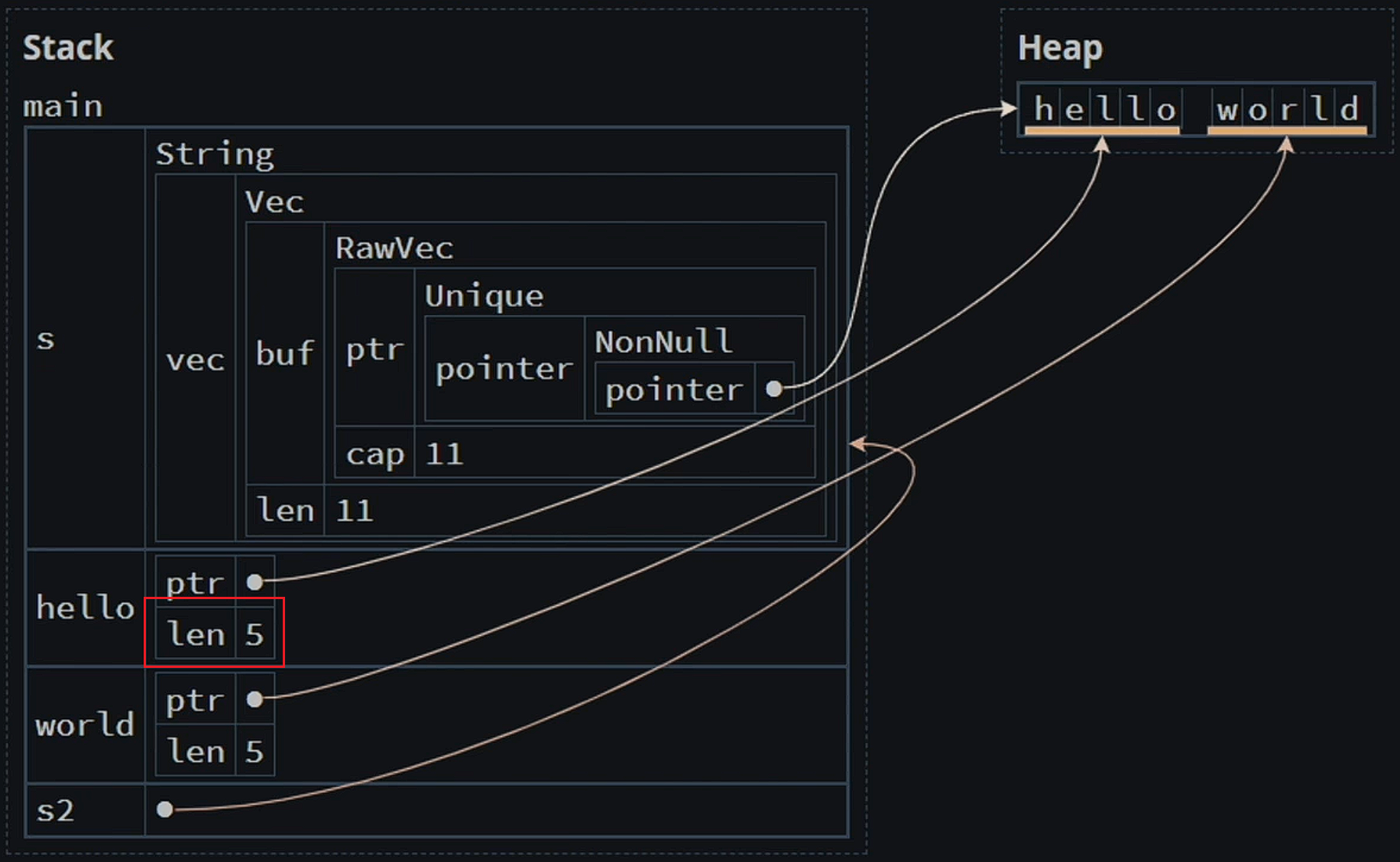Screen dimensions: 1400x862
Task: Click the s2 variable name
Action: point(55,810)
